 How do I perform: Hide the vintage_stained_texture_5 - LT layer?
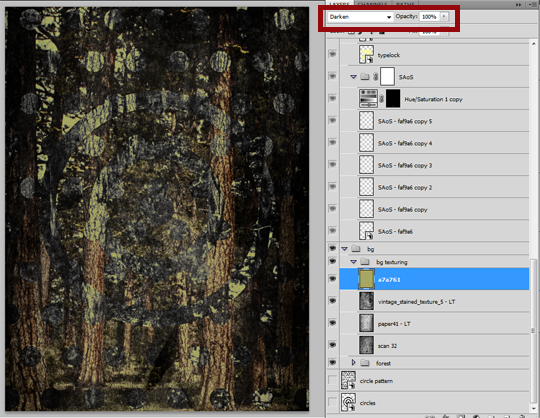pyautogui.click(x=332, y=301)
